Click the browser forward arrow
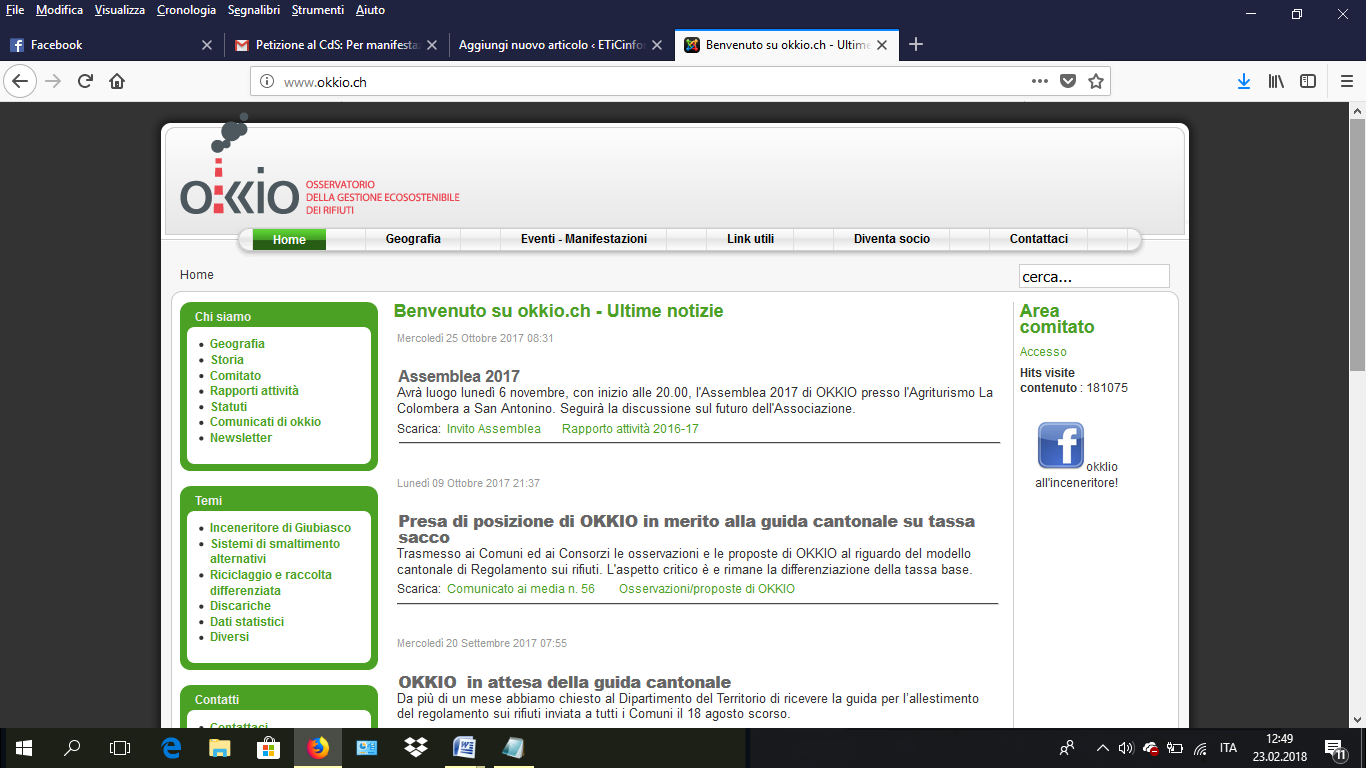 (x=54, y=81)
